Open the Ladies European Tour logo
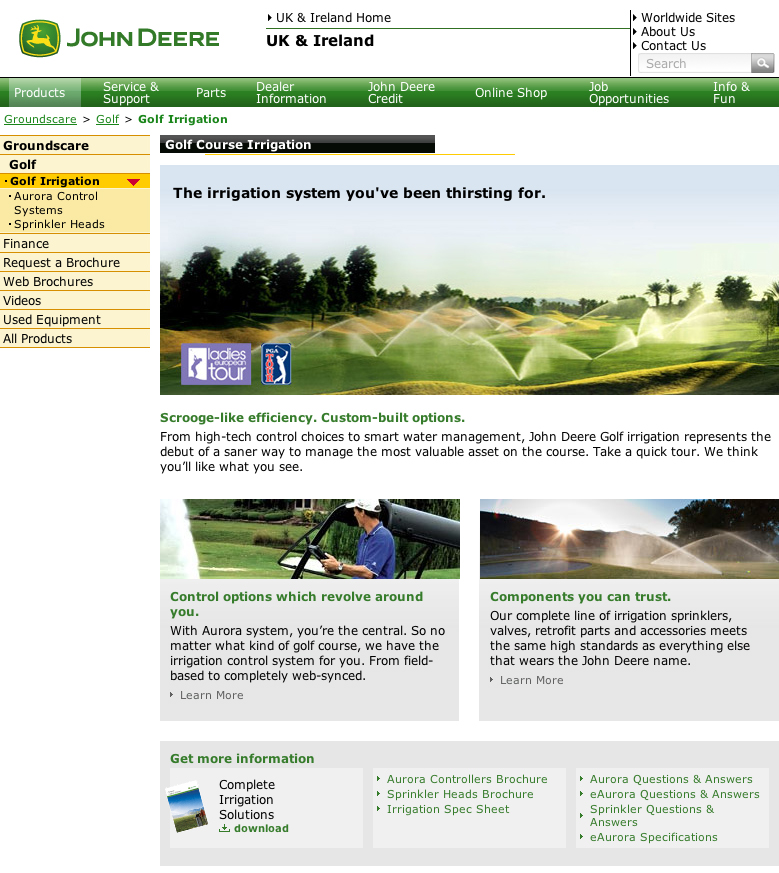779x873 pixels. point(216,364)
